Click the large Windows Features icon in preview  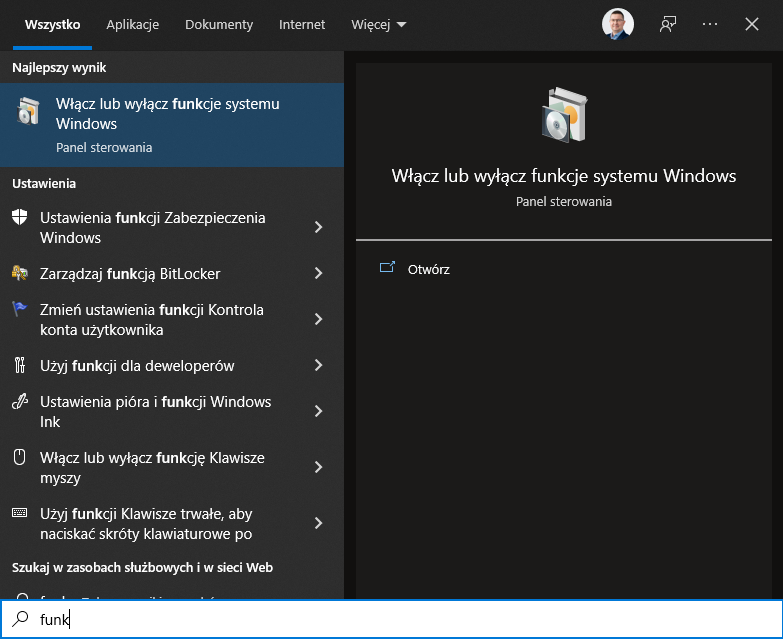[x=564, y=115]
